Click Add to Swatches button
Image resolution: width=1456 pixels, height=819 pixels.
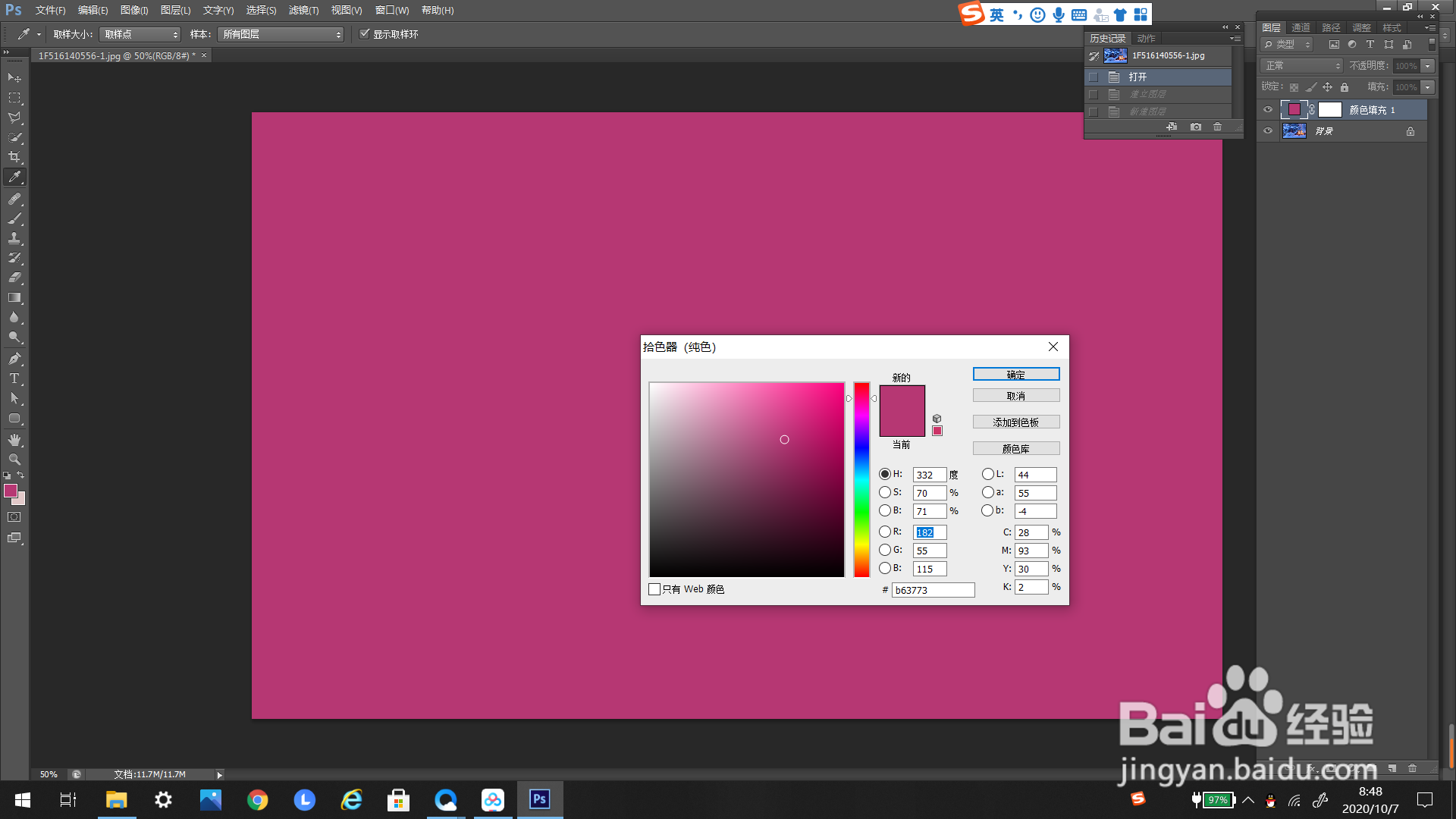tap(1015, 422)
